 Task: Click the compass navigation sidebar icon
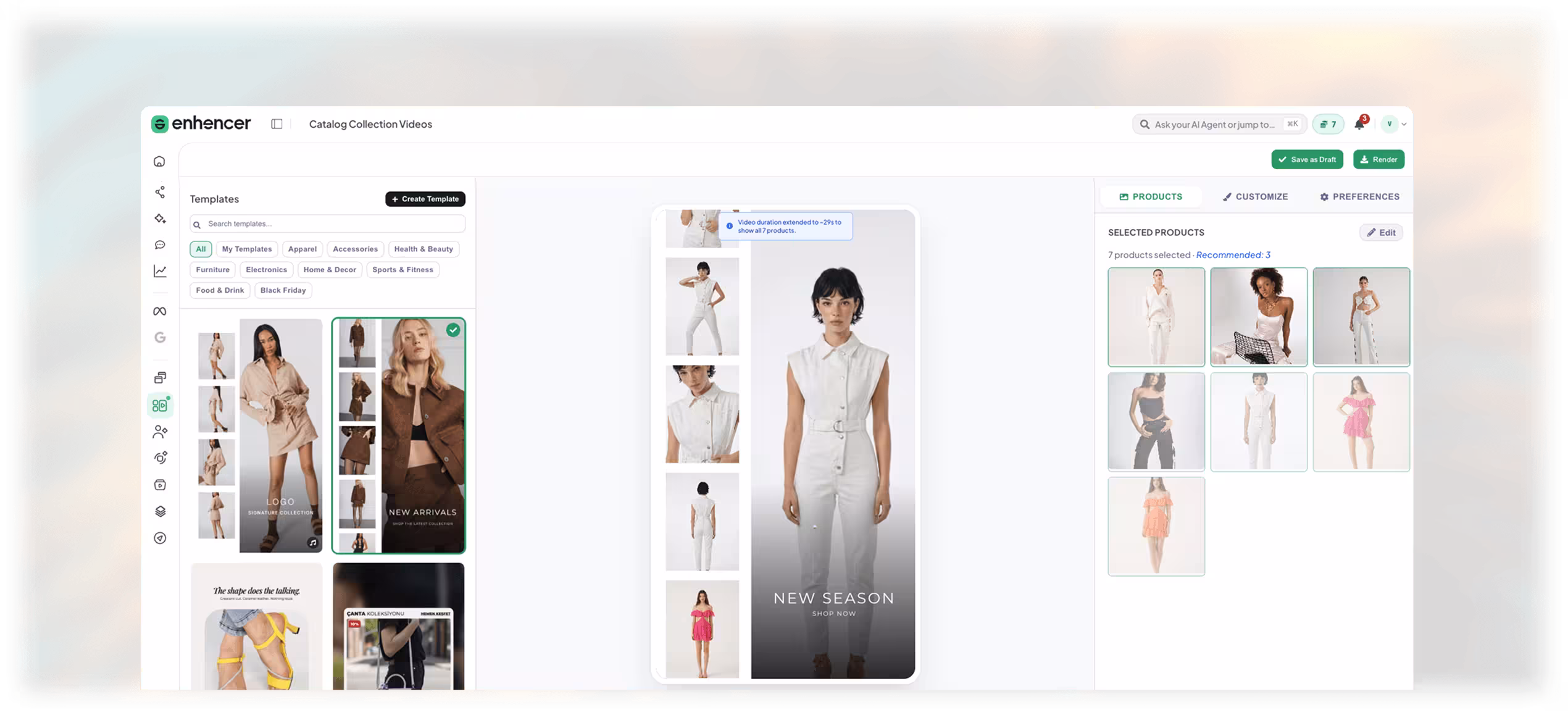pos(160,538)
